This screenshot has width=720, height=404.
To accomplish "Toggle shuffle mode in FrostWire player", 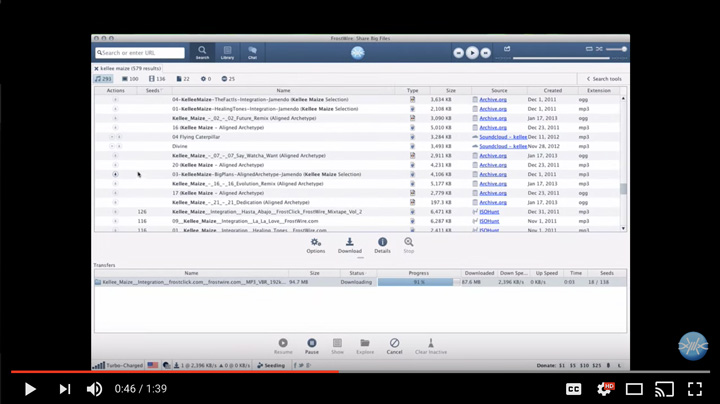I will coord(599,49).
